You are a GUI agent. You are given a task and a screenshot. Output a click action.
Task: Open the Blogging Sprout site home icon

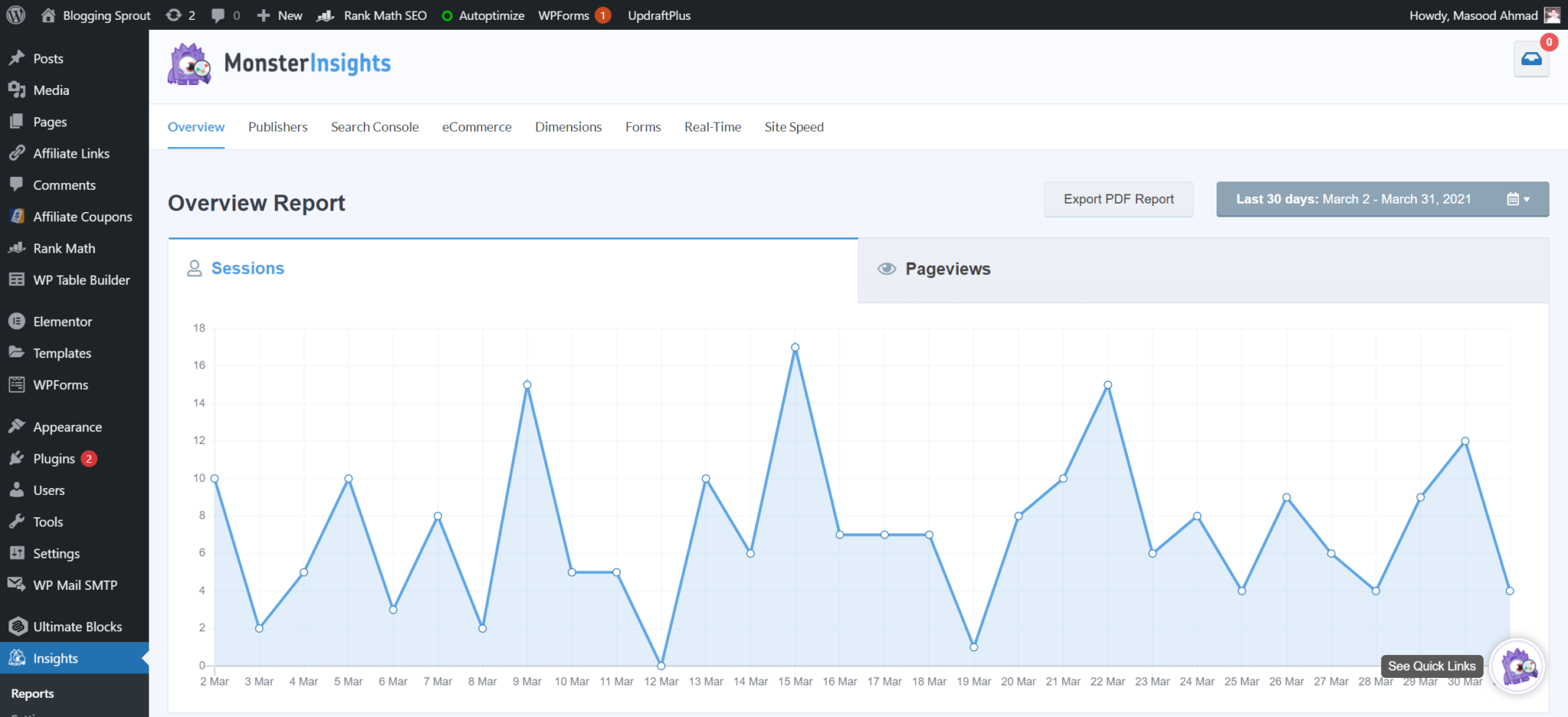48,15
